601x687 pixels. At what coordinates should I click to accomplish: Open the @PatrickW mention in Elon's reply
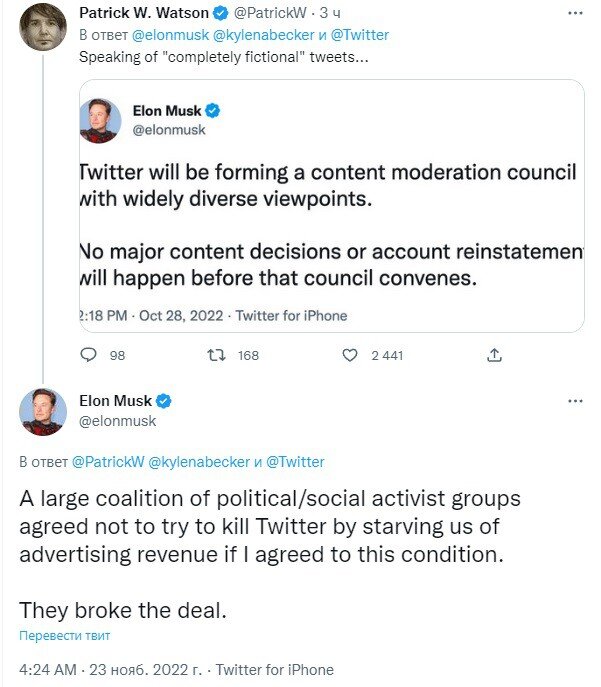(108, 462)
